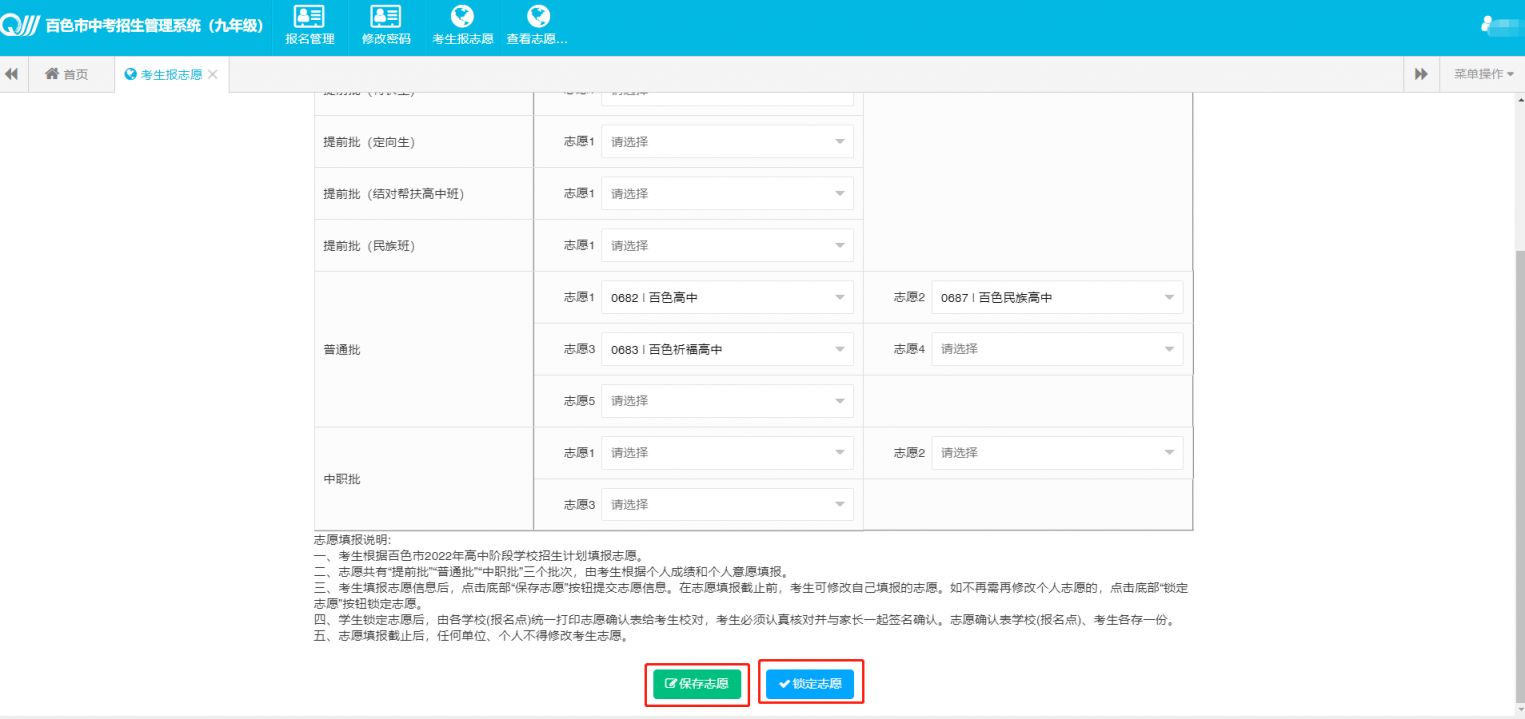Click the 志愿填报说明 heading text
The image size is (1525, 719).
click(x=353, y=540)
